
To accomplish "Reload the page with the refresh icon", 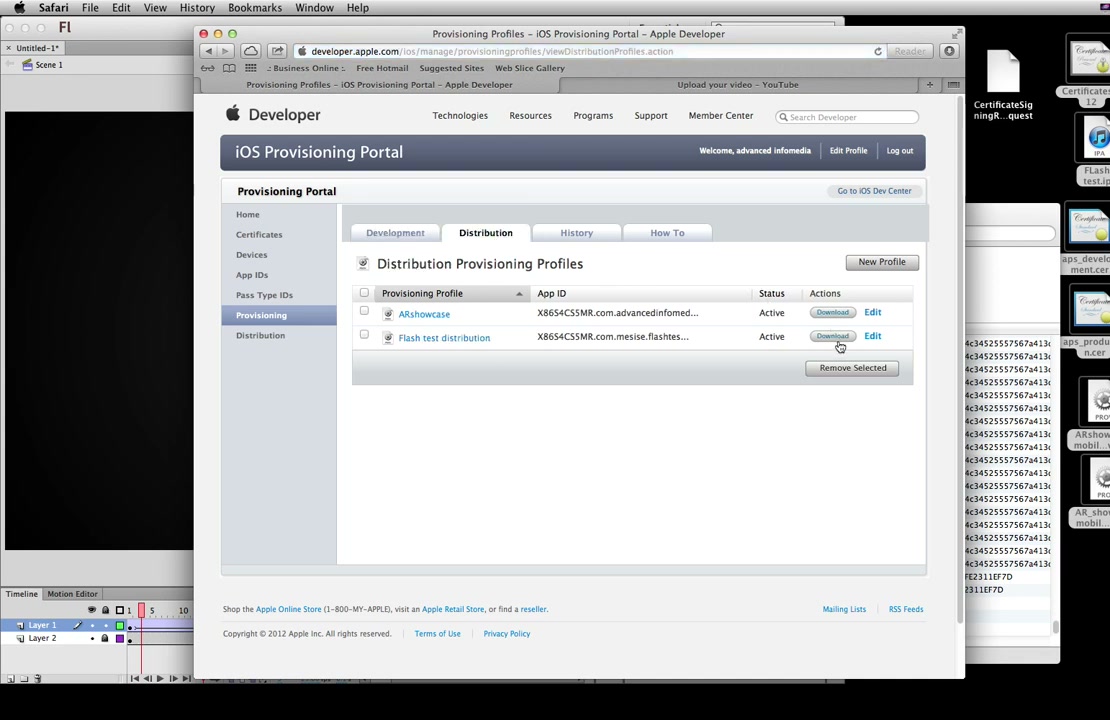I will (x=878, y=51).
